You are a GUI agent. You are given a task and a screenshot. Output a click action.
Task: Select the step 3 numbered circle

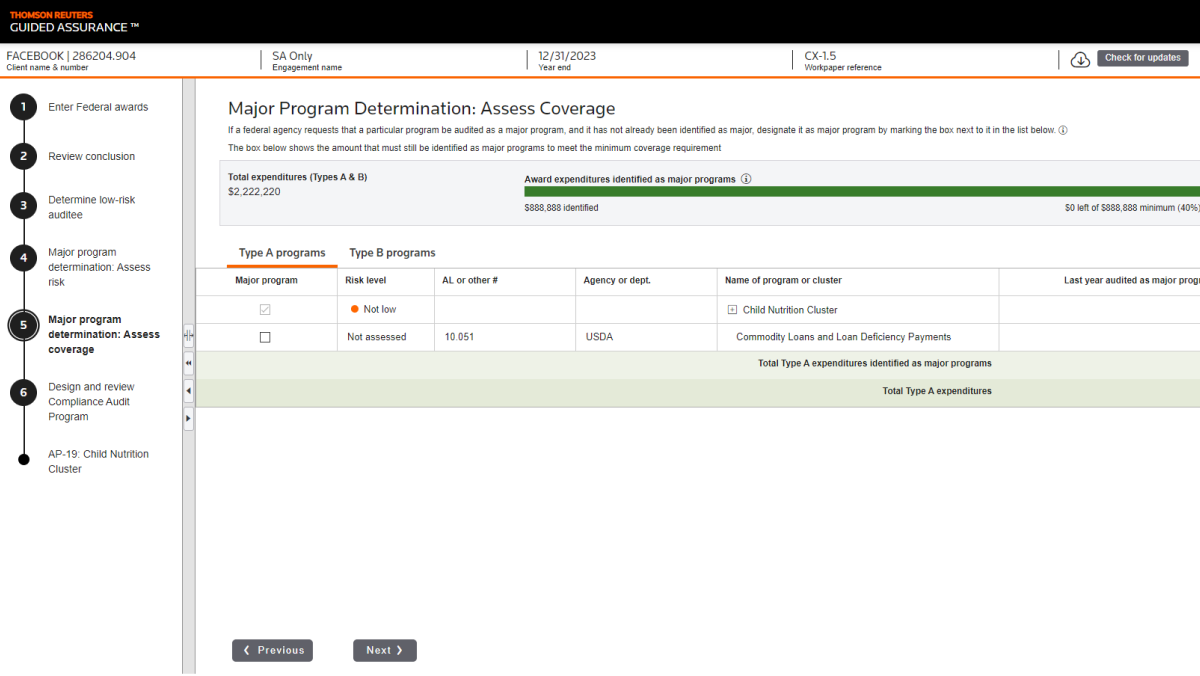[24, 207]
